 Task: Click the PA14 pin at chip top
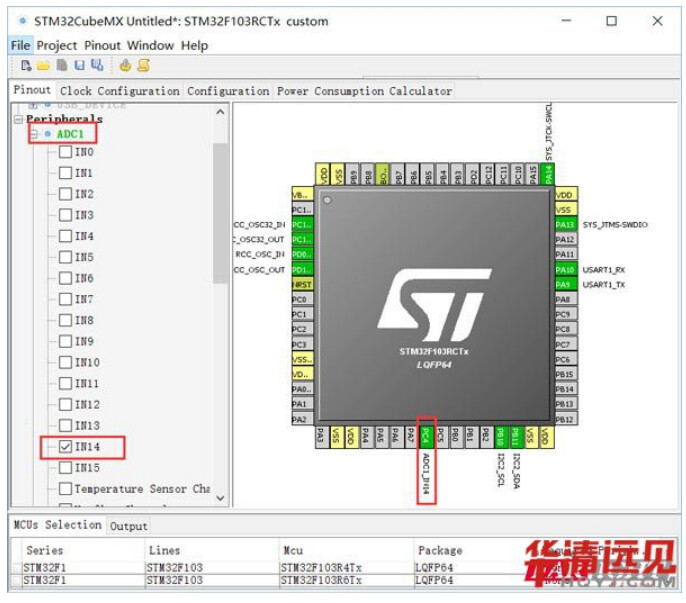point(547,174)
